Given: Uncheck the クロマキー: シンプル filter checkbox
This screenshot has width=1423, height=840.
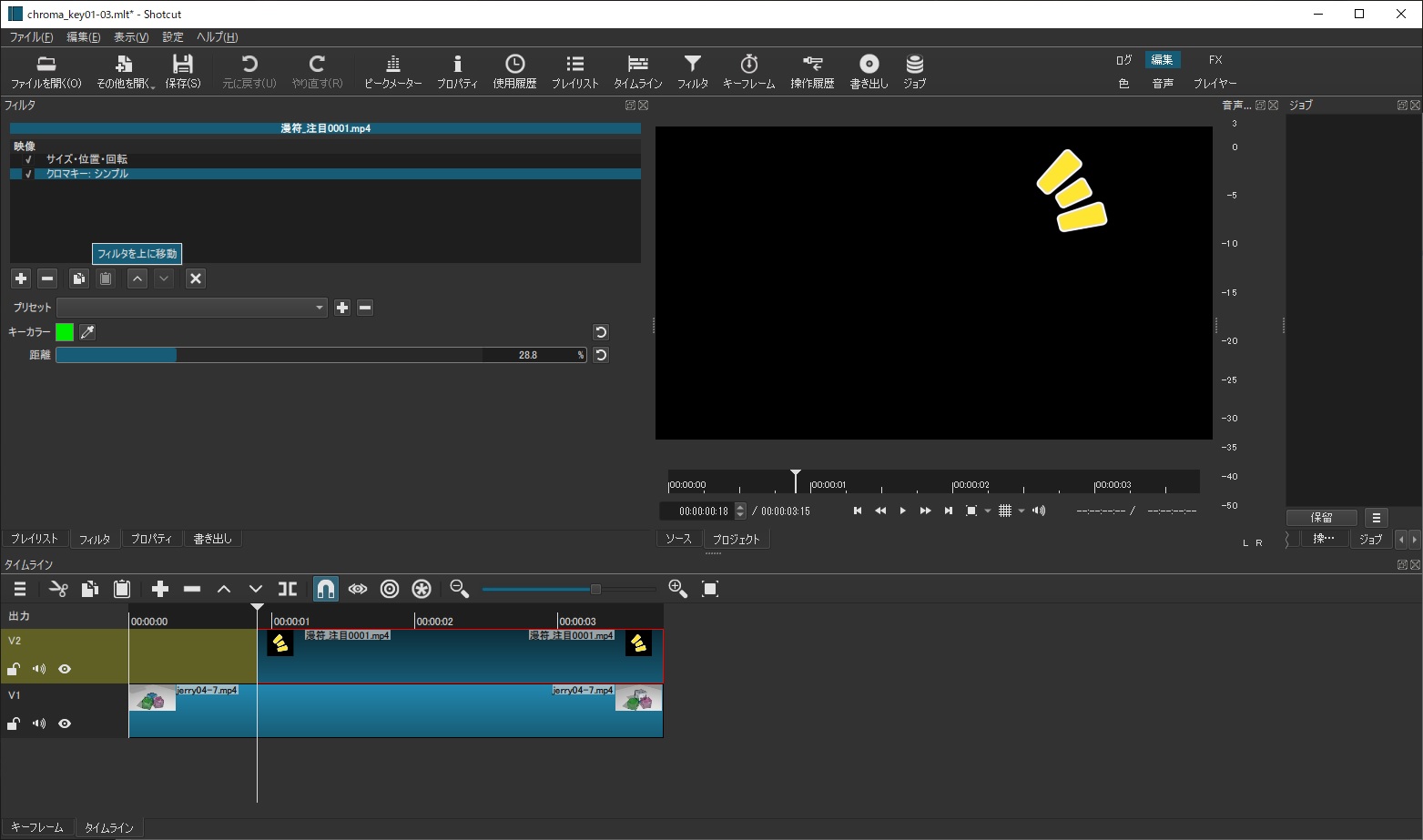Looking at the screenshot, I should pyautogui.click(x=28, y=174).
